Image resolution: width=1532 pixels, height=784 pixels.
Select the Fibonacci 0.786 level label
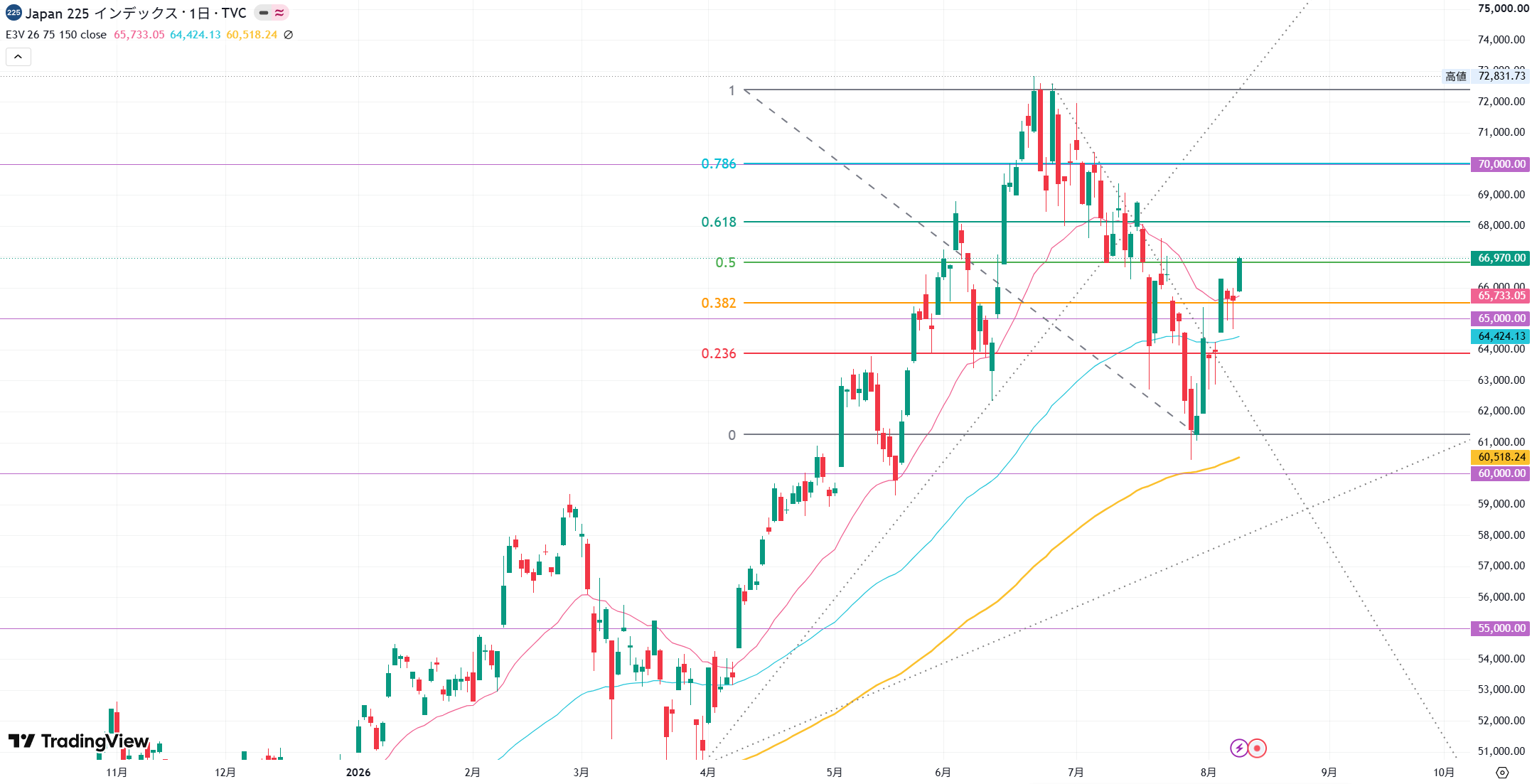coord(719,163)
